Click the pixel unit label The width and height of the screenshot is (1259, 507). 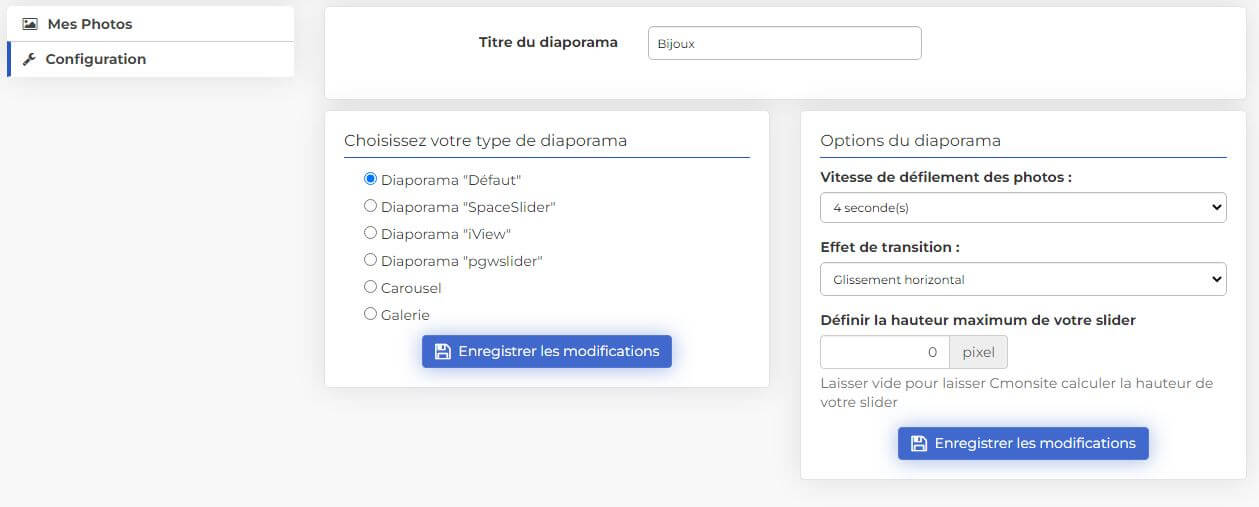[979, 352]
